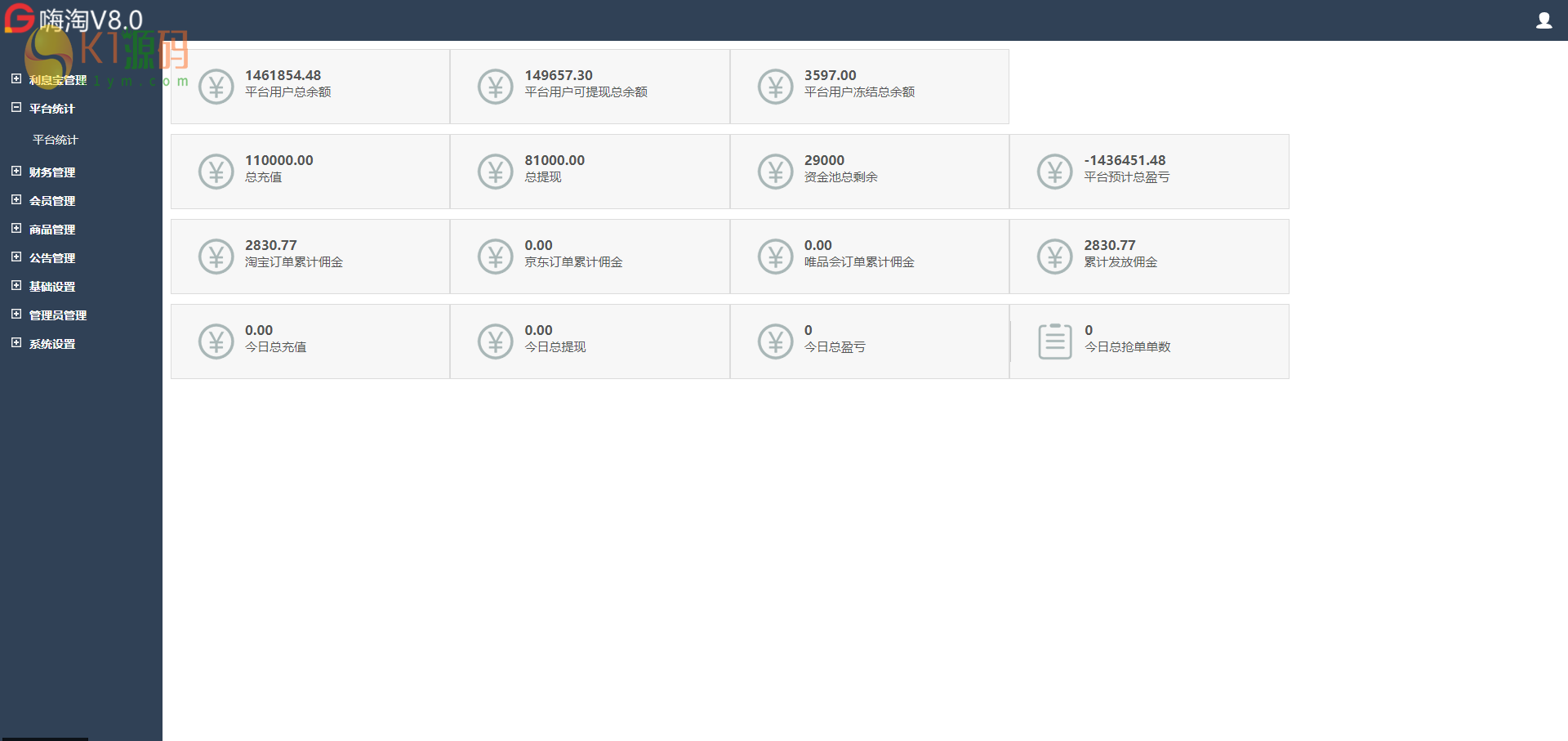Click yen icon beside 平台预计总盈亏
The height and width of the screenshot is (741, 1568).
click(1055, 172)
